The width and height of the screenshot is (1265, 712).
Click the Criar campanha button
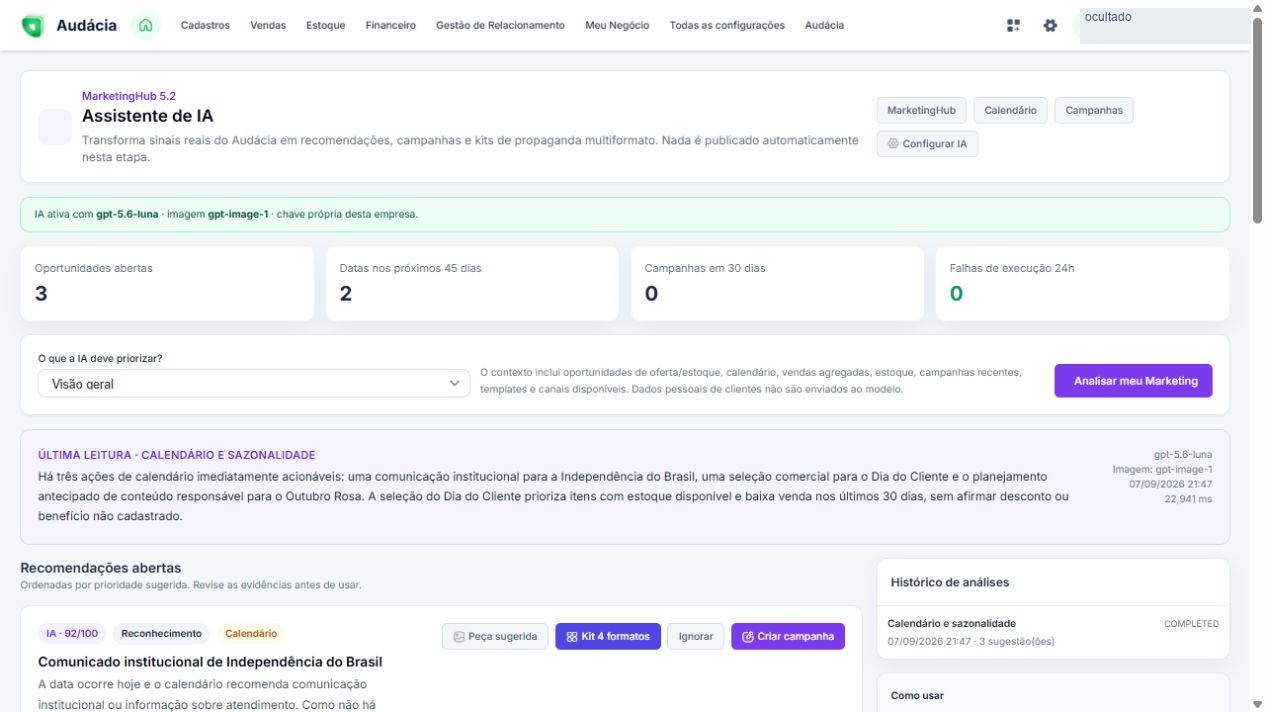[788, 636]
